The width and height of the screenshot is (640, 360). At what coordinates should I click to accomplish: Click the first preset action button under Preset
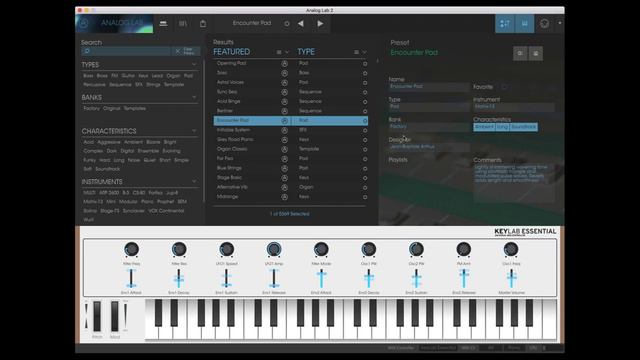(520, 53)
